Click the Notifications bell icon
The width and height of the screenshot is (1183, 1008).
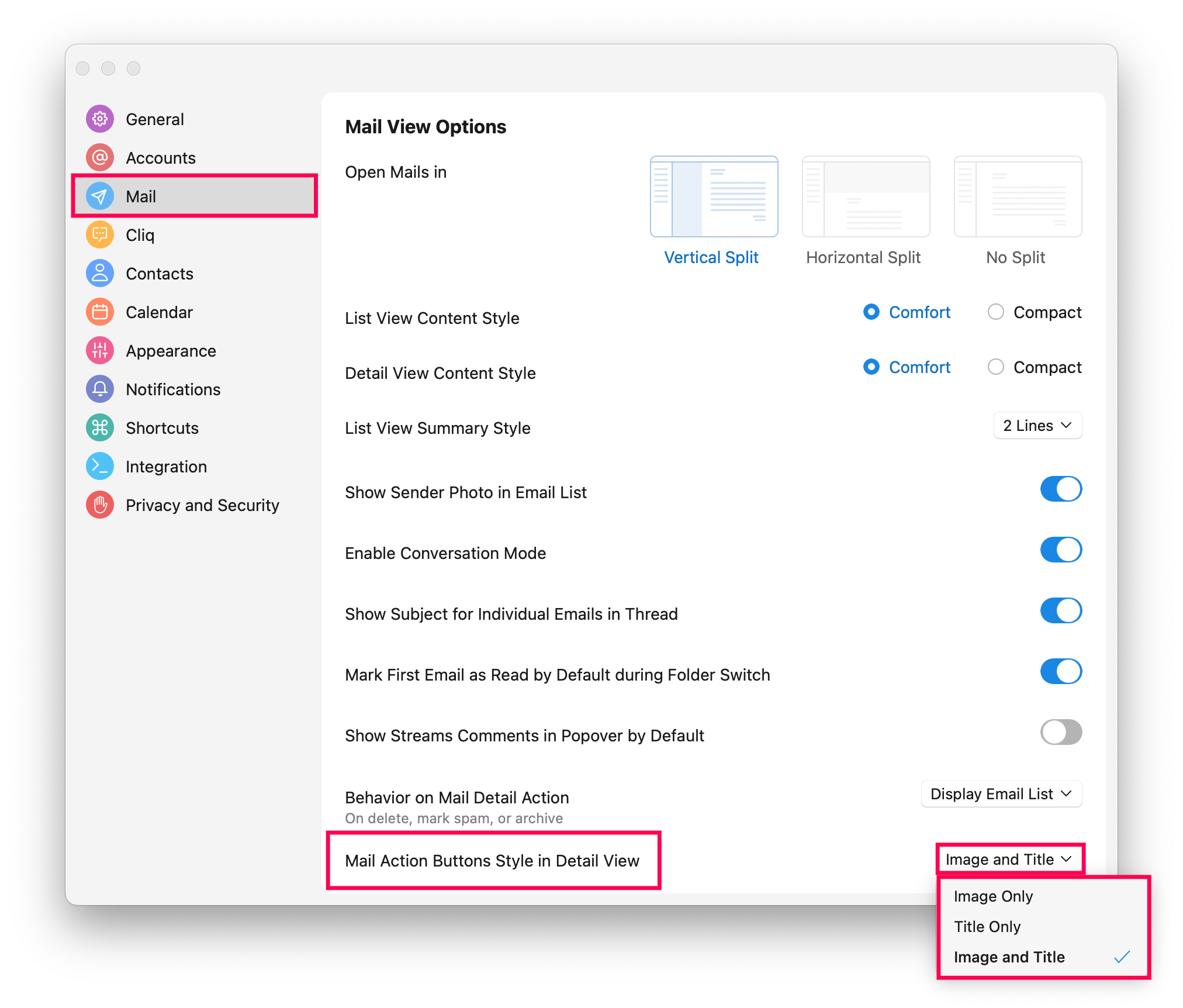click(x=100, y=389)
